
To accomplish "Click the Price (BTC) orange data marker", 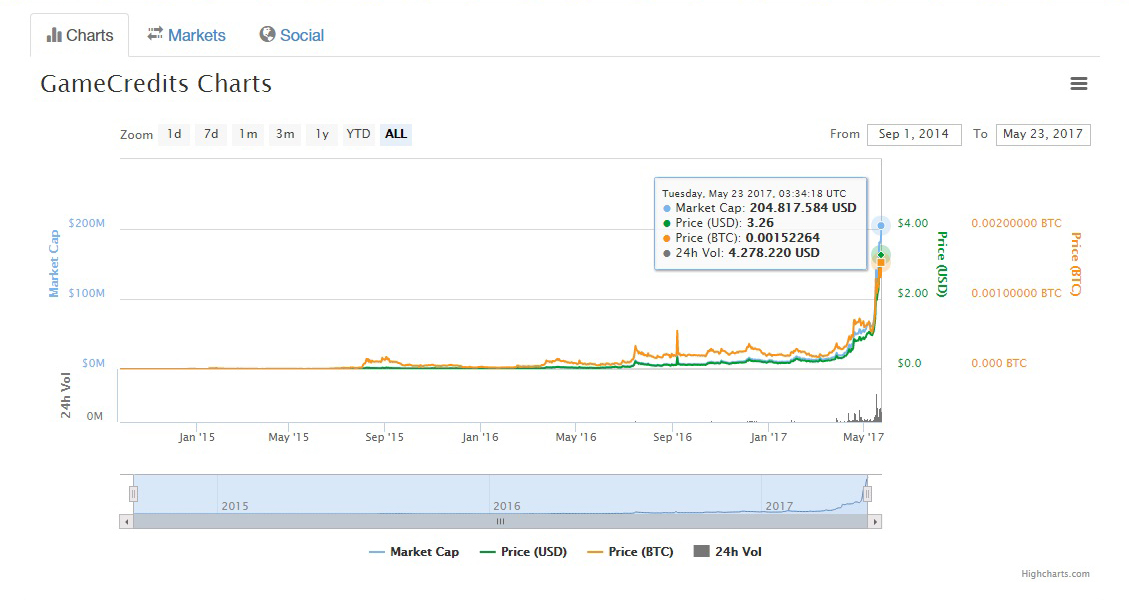I will click(x=881, y=264).
